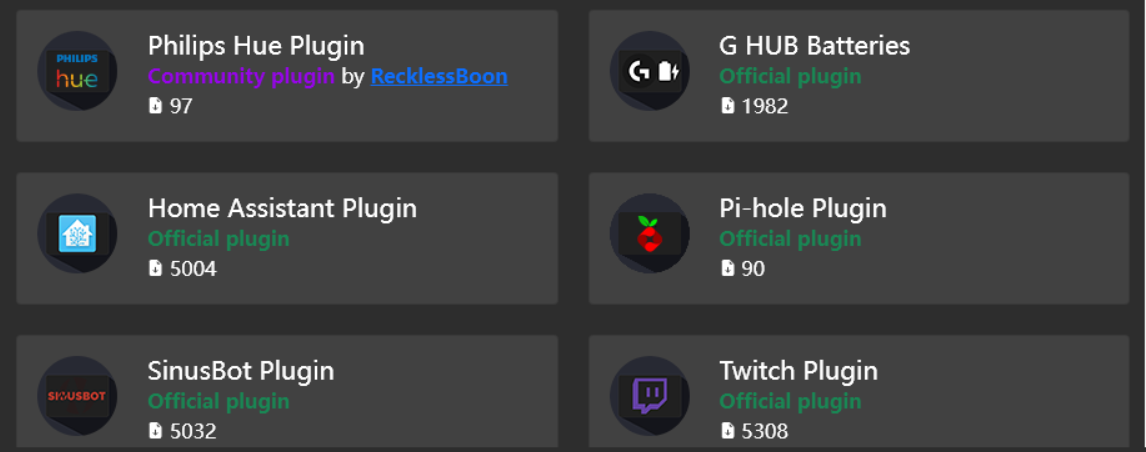Select the Home Assistant Plugin title
1146x452 pixels.
[282, 208]
